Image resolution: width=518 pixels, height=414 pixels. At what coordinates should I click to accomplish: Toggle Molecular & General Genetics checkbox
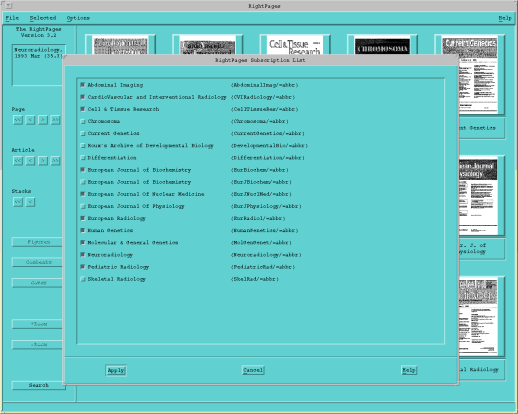pos(83,243)
